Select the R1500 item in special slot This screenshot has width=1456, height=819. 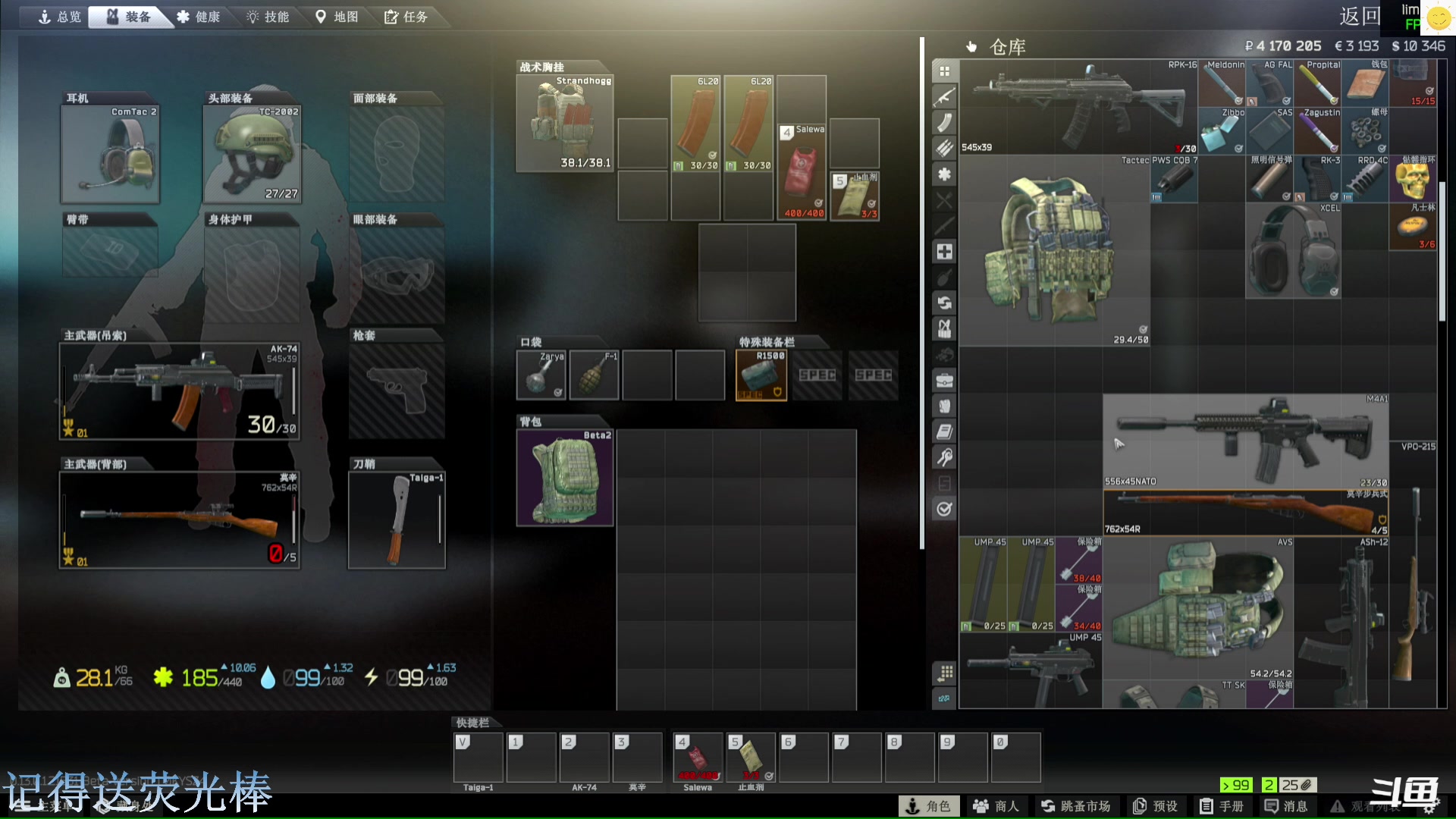pyautogui.click(x=761, y=375)
